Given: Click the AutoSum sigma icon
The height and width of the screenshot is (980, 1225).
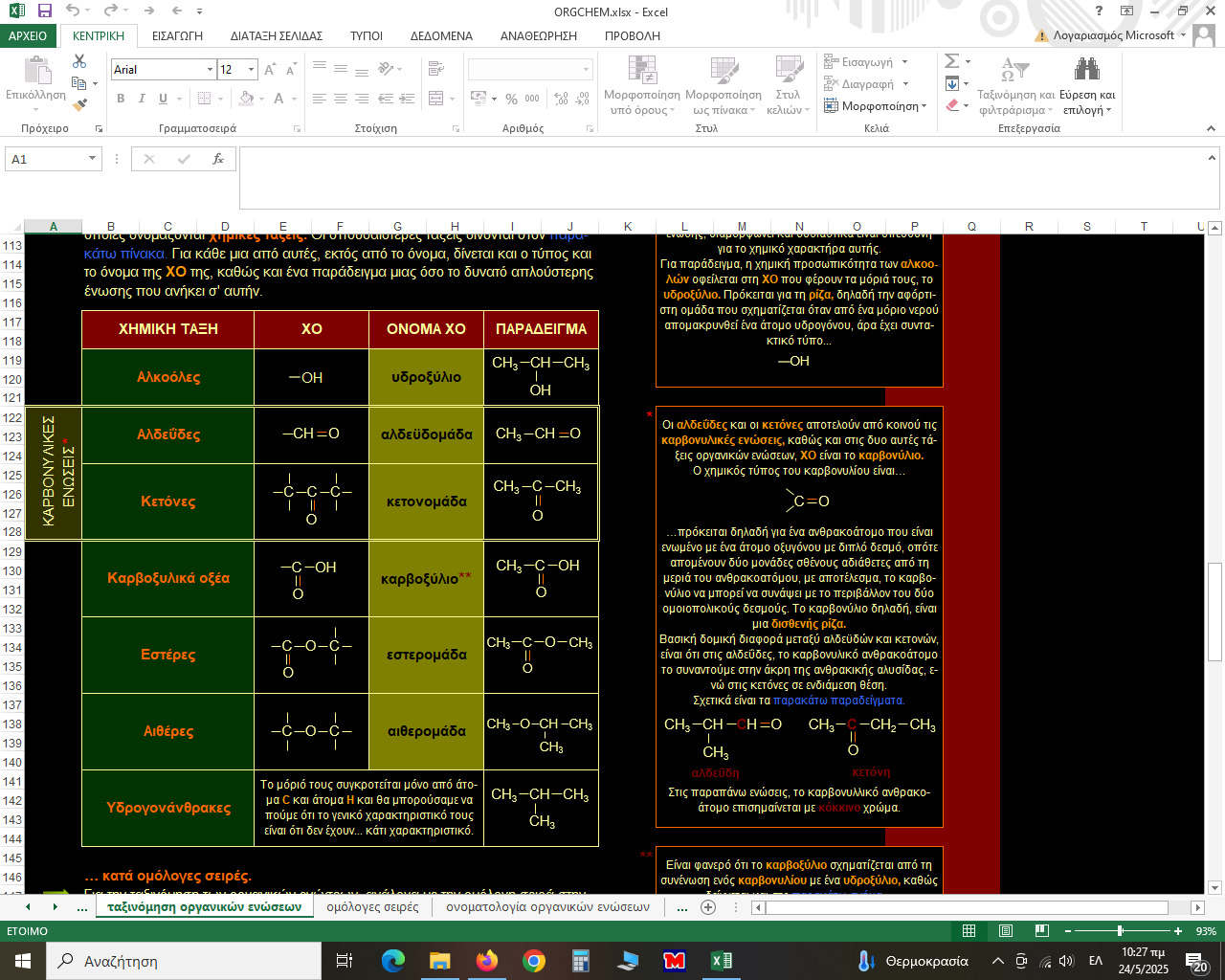Looking at the screenshot, I should [x=951, y=61].
